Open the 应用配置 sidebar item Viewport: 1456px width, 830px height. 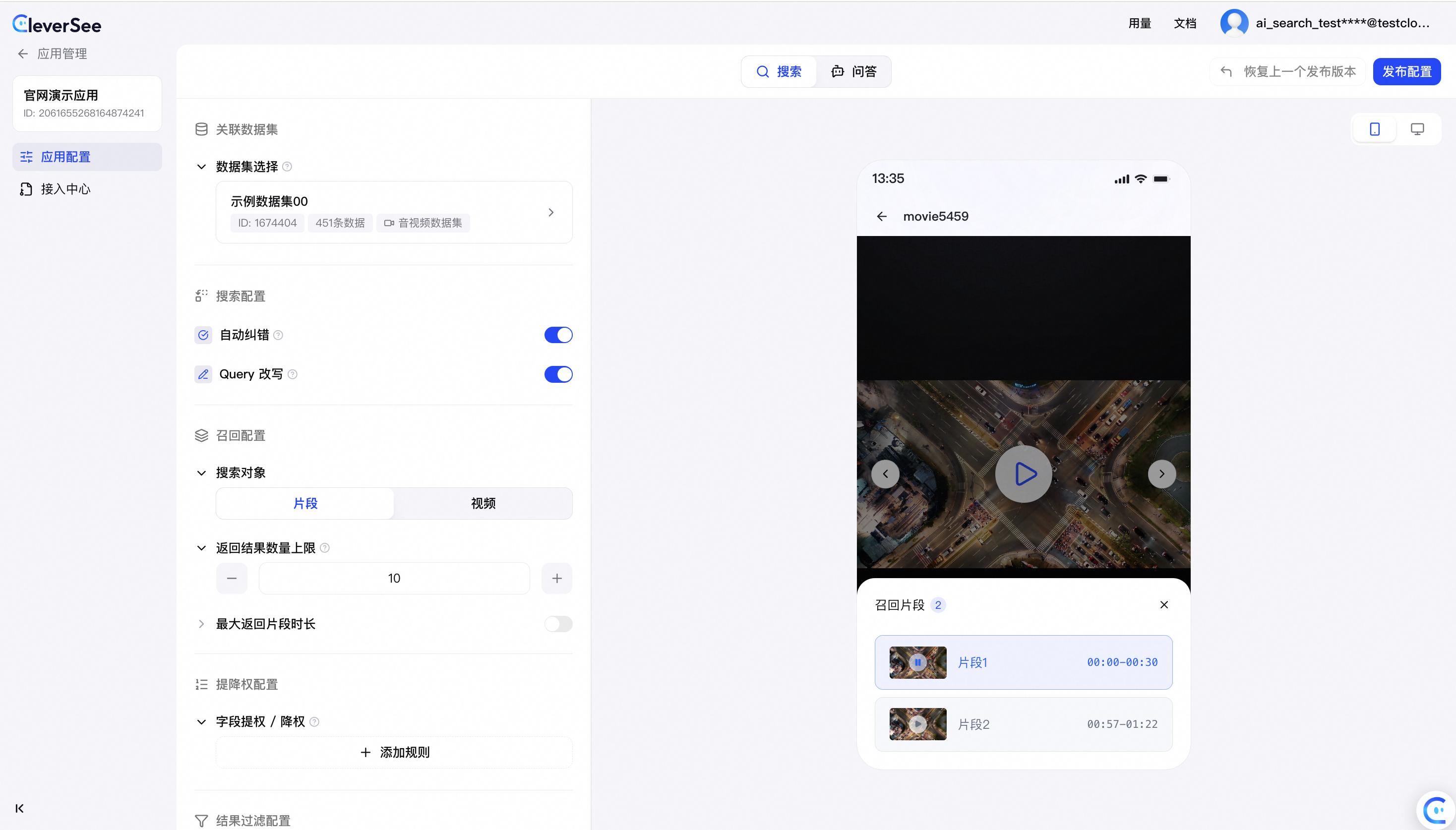[x=87, y=157]
